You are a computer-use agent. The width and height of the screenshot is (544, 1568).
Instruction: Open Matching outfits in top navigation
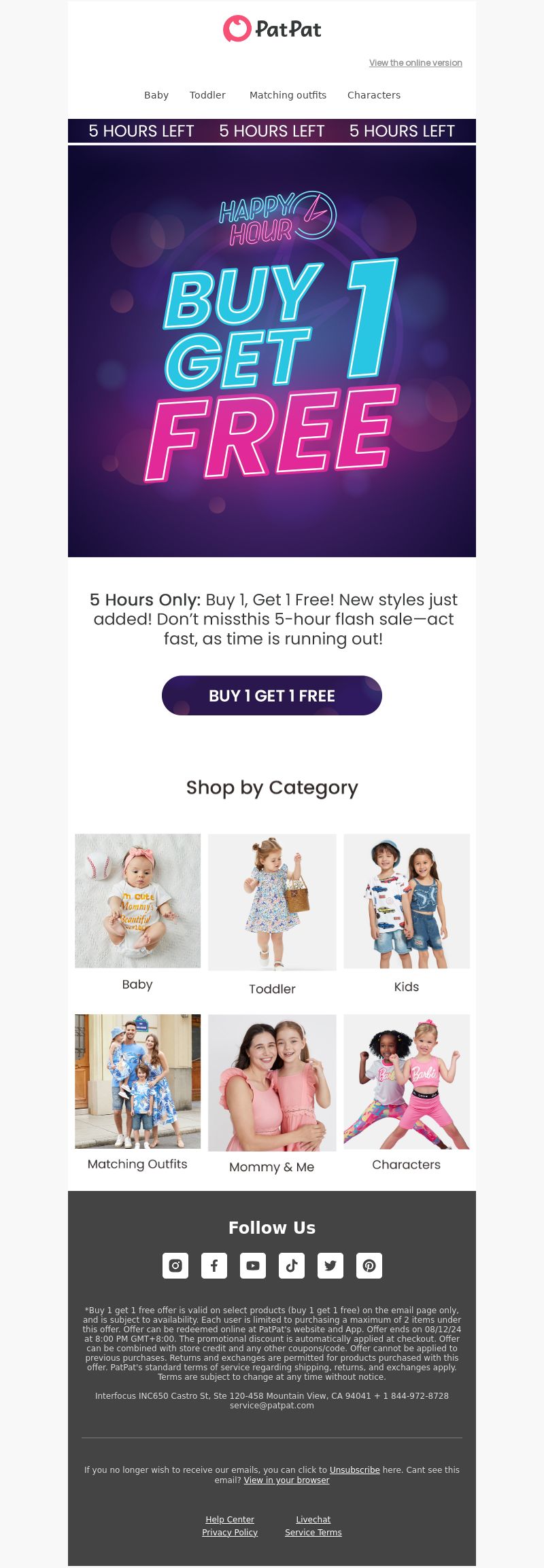click(x=288, y=95)
